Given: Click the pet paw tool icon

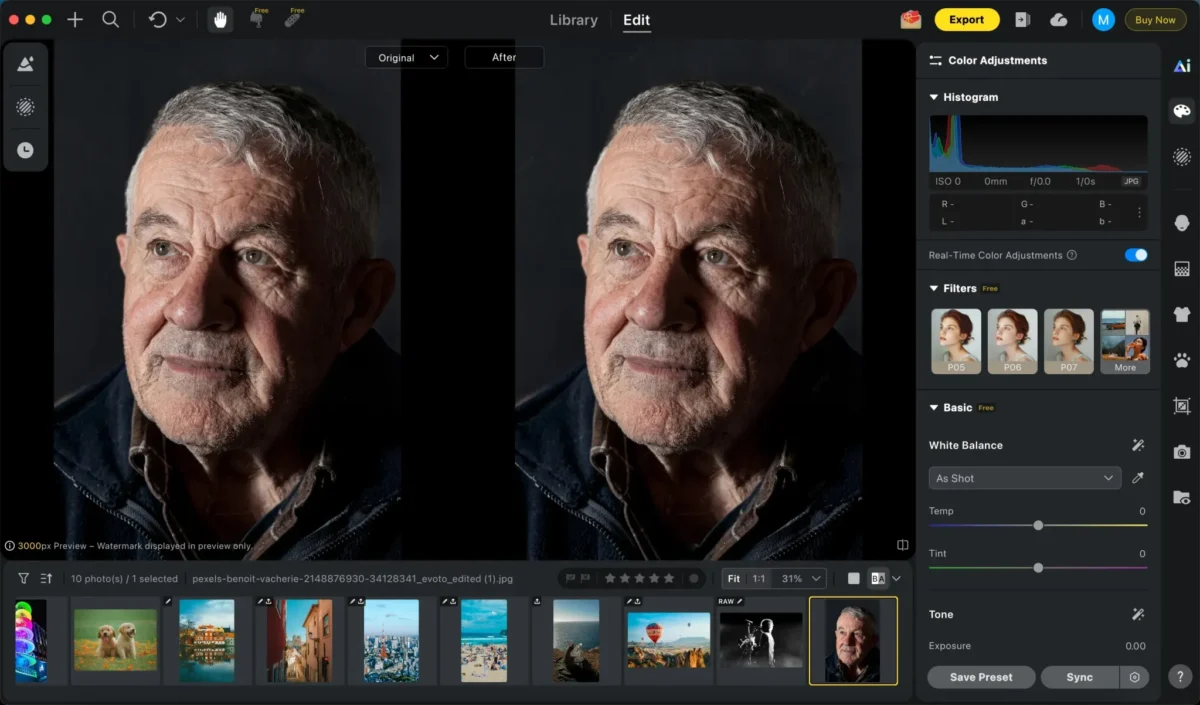Looking at the screenshot, I should point(1182,360).
